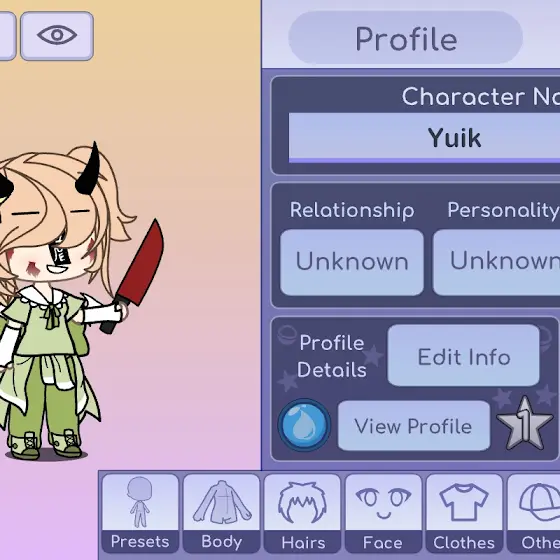Click the View Profile button
The height and width of the screenshot is (560, 560).
point(414,426)
